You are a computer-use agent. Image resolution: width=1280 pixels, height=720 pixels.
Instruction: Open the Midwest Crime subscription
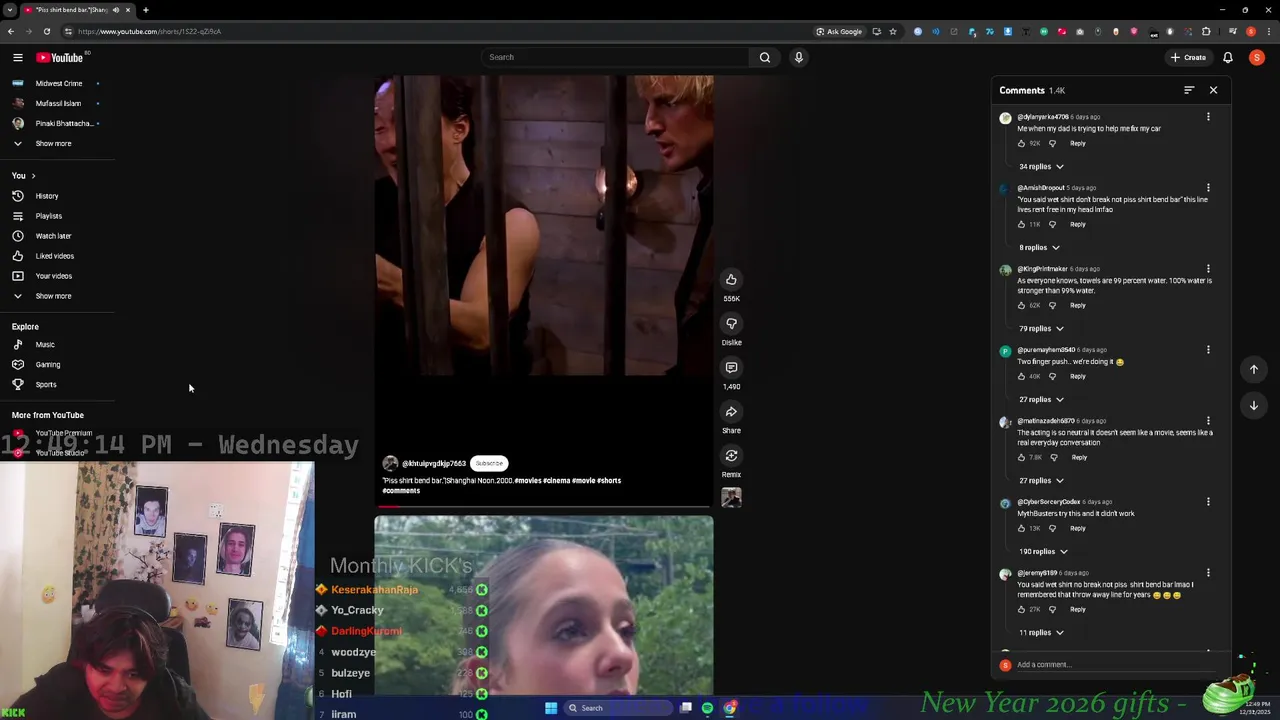pos(59,83)
